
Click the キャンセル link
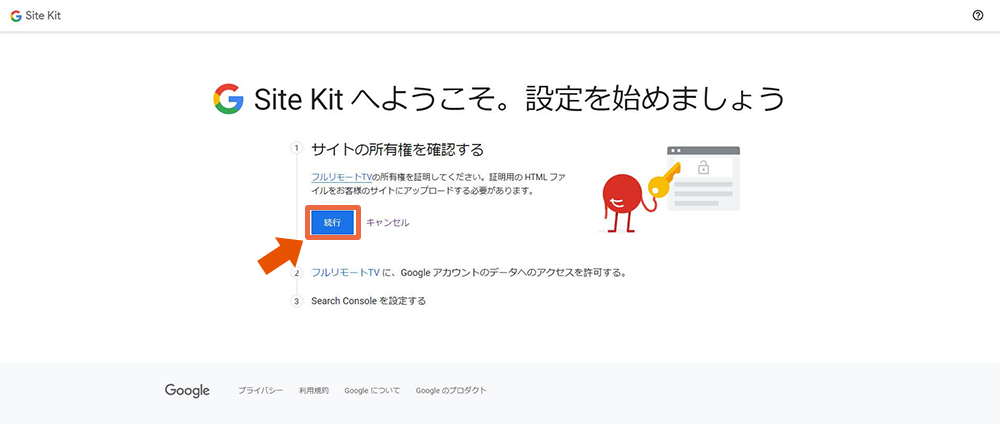[388, 222]
